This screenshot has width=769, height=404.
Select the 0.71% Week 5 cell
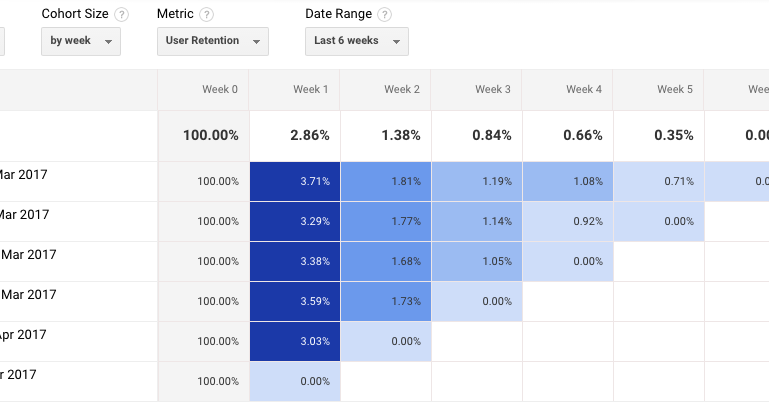coord(659,181)
